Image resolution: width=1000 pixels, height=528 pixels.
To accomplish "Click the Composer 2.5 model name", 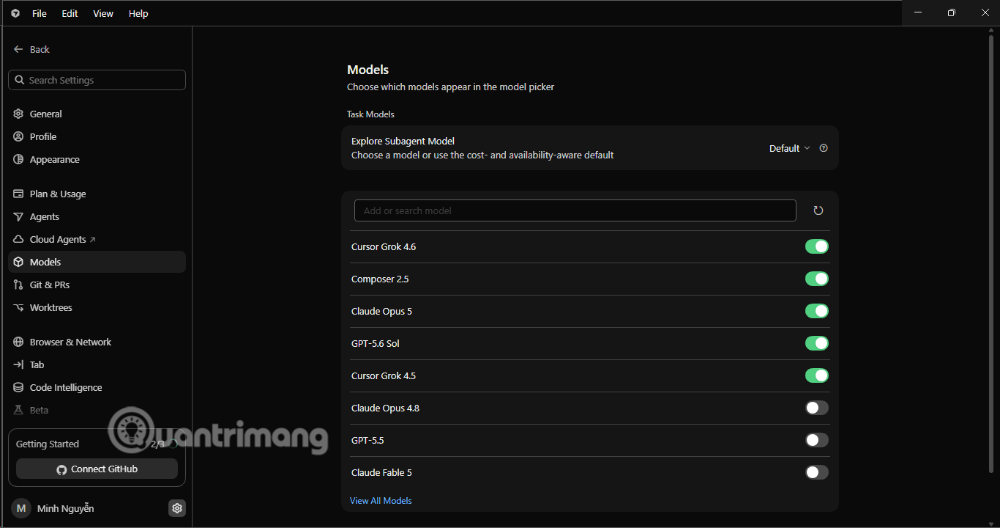I will coord(380,279).
